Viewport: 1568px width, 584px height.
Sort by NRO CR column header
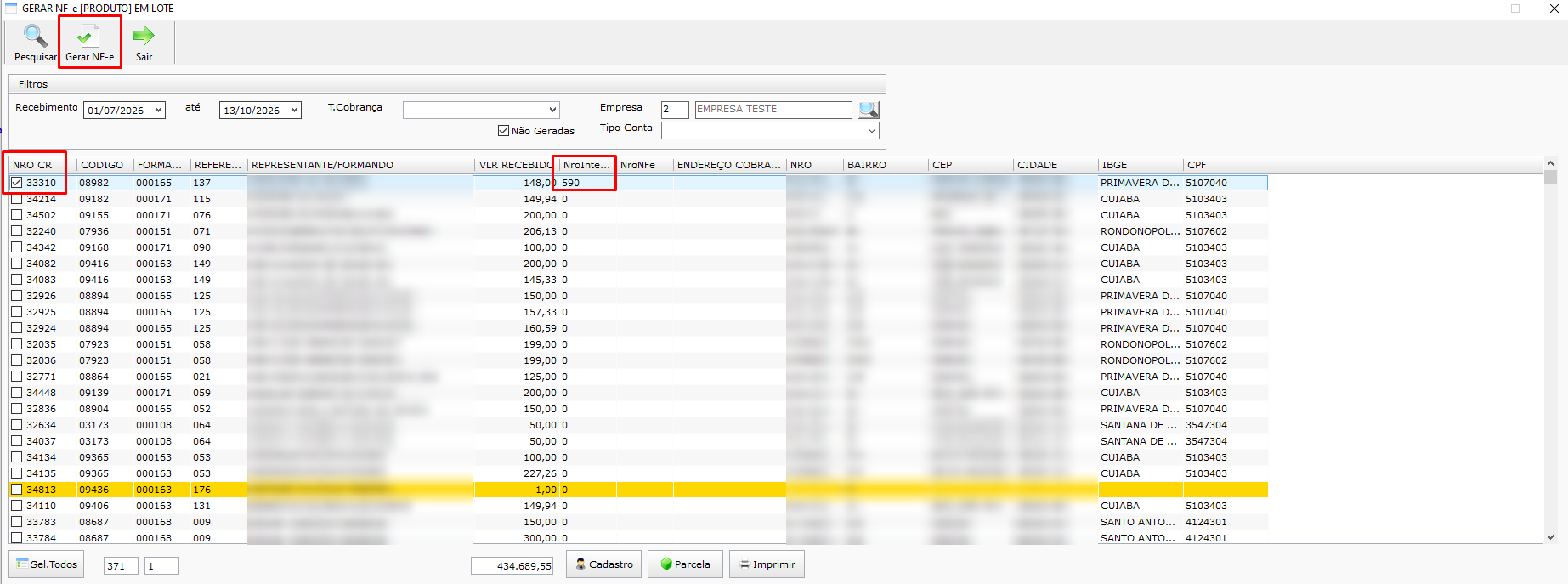tap(42, 165)
